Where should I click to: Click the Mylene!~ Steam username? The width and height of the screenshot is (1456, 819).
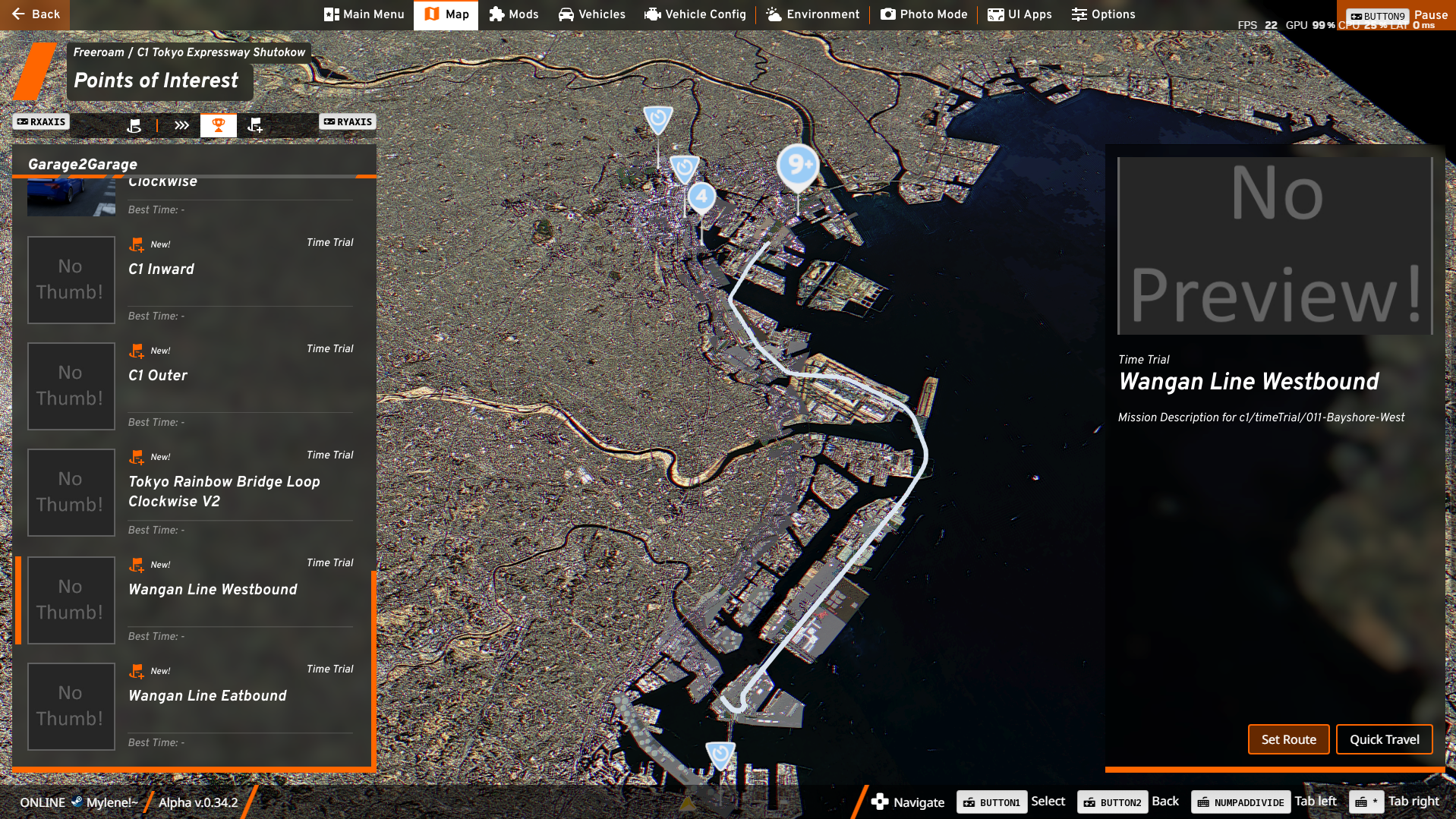112,802
